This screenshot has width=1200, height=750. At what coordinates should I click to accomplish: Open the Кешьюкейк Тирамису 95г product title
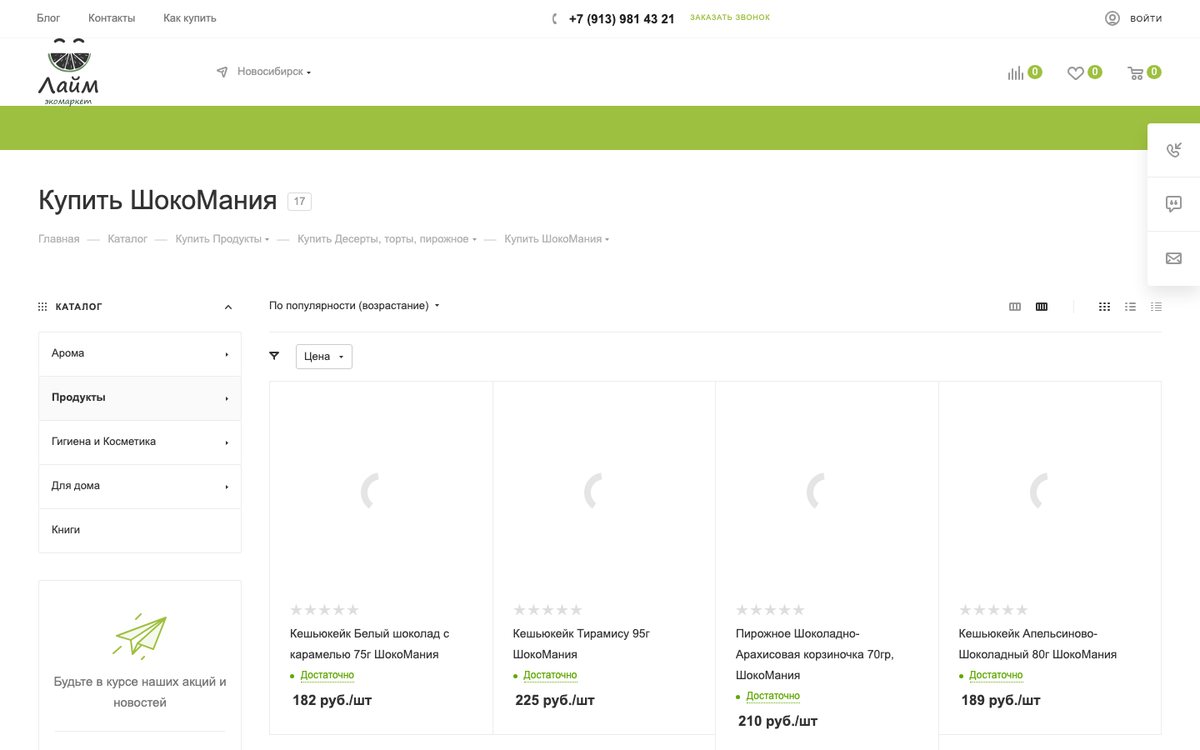(x=581, y=644)
